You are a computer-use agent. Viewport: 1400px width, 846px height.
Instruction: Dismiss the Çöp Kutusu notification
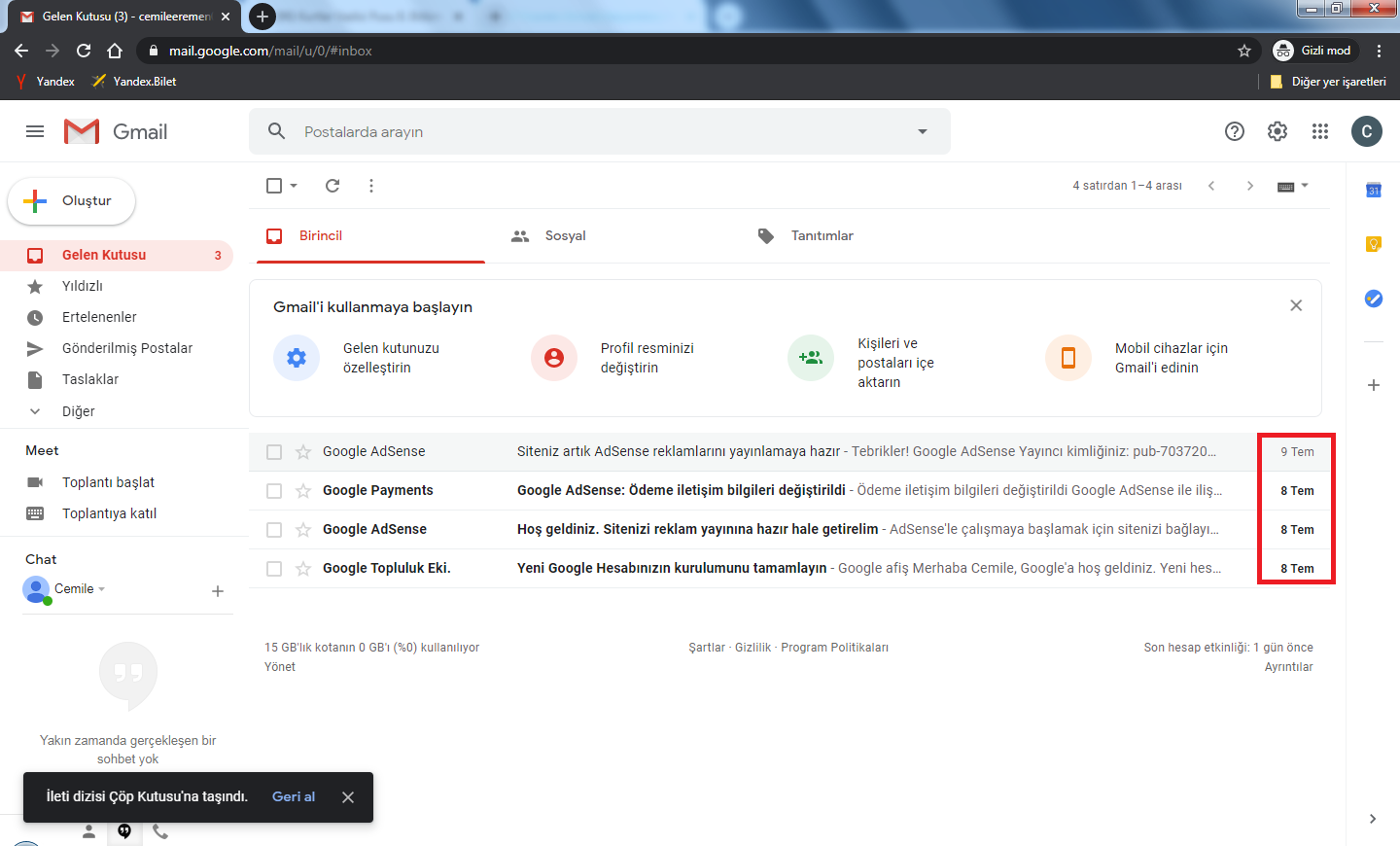click(x=348, y=797)
